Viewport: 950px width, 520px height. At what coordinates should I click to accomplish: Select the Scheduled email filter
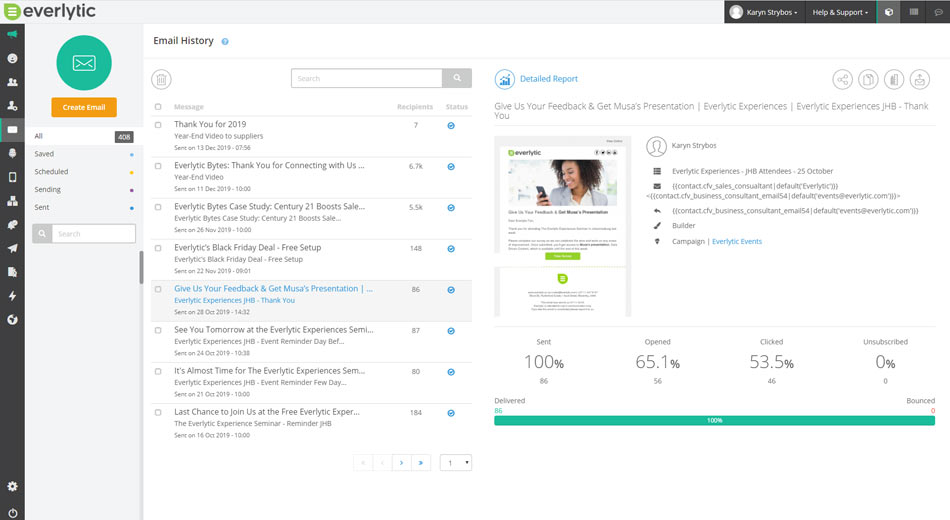(52, 172)
